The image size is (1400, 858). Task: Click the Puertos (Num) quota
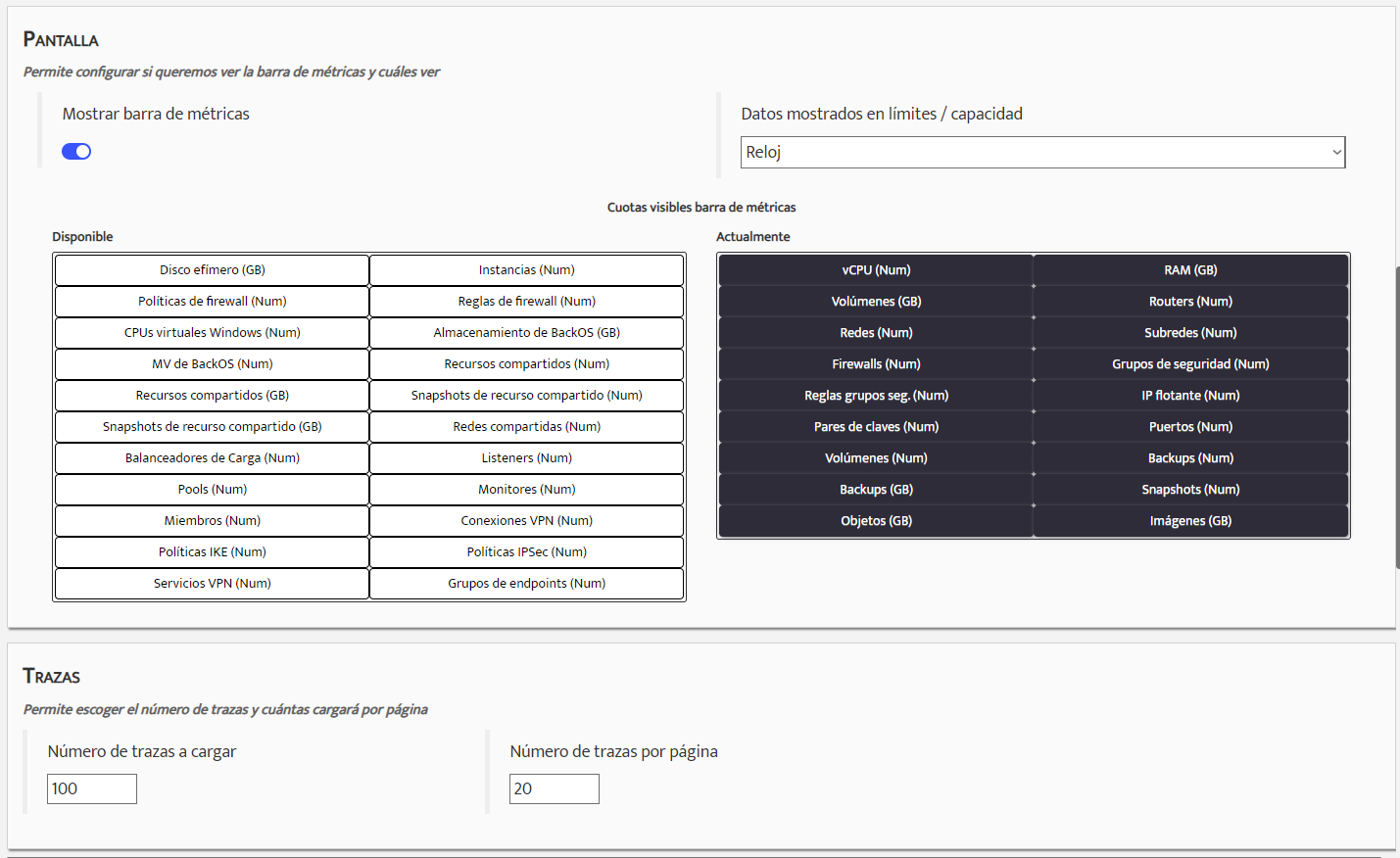click(x=1191, y=426)
